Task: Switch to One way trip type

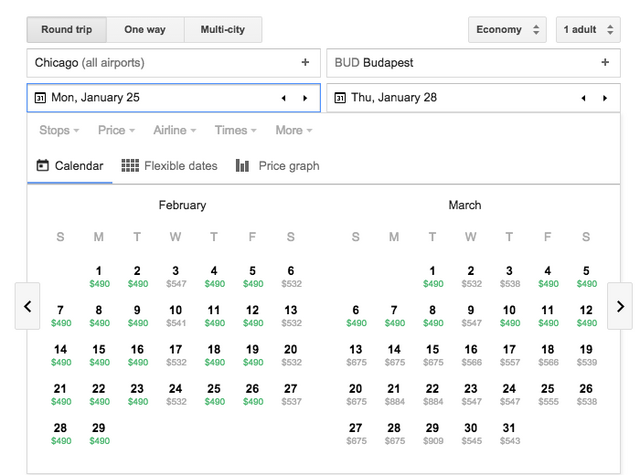Action: click(145, 30)
